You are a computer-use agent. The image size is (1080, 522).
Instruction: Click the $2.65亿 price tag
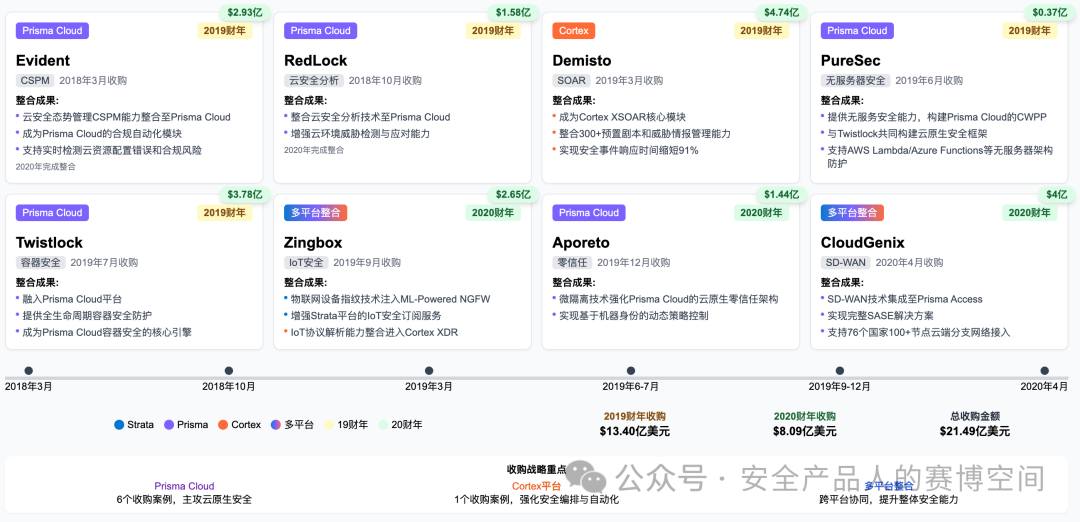513,195
